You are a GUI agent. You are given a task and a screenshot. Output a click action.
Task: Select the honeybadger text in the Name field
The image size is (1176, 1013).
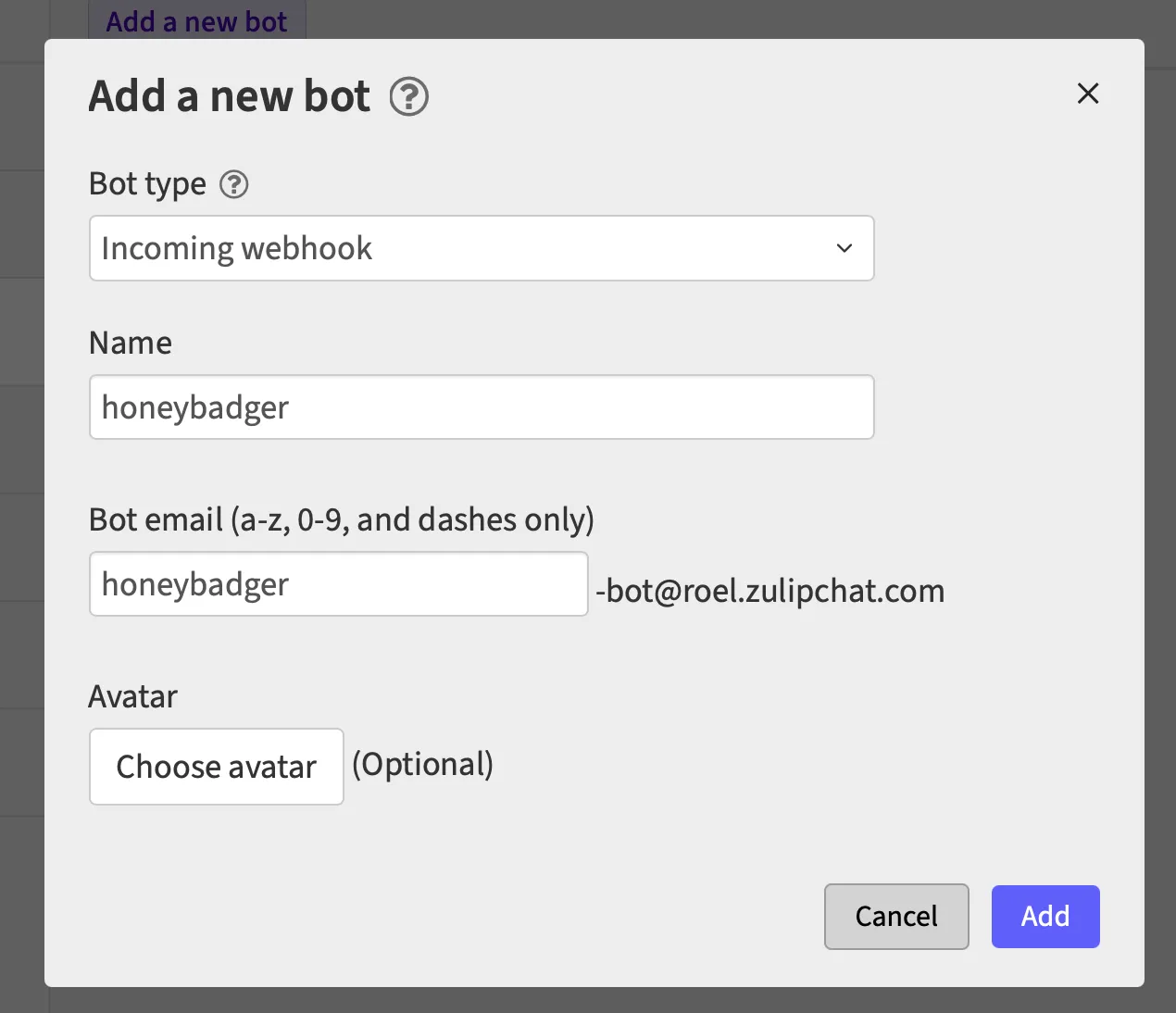pos(194,406)
